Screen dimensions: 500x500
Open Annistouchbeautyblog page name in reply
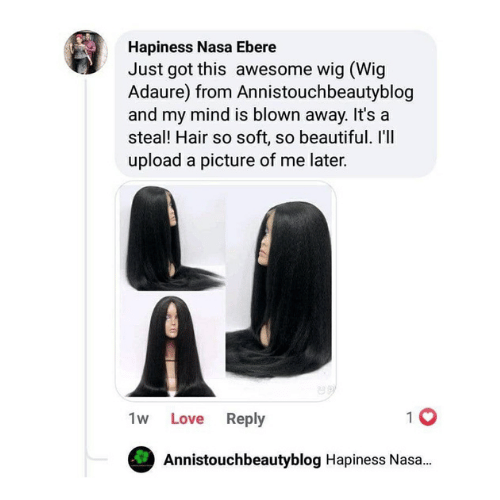(242, 460)
